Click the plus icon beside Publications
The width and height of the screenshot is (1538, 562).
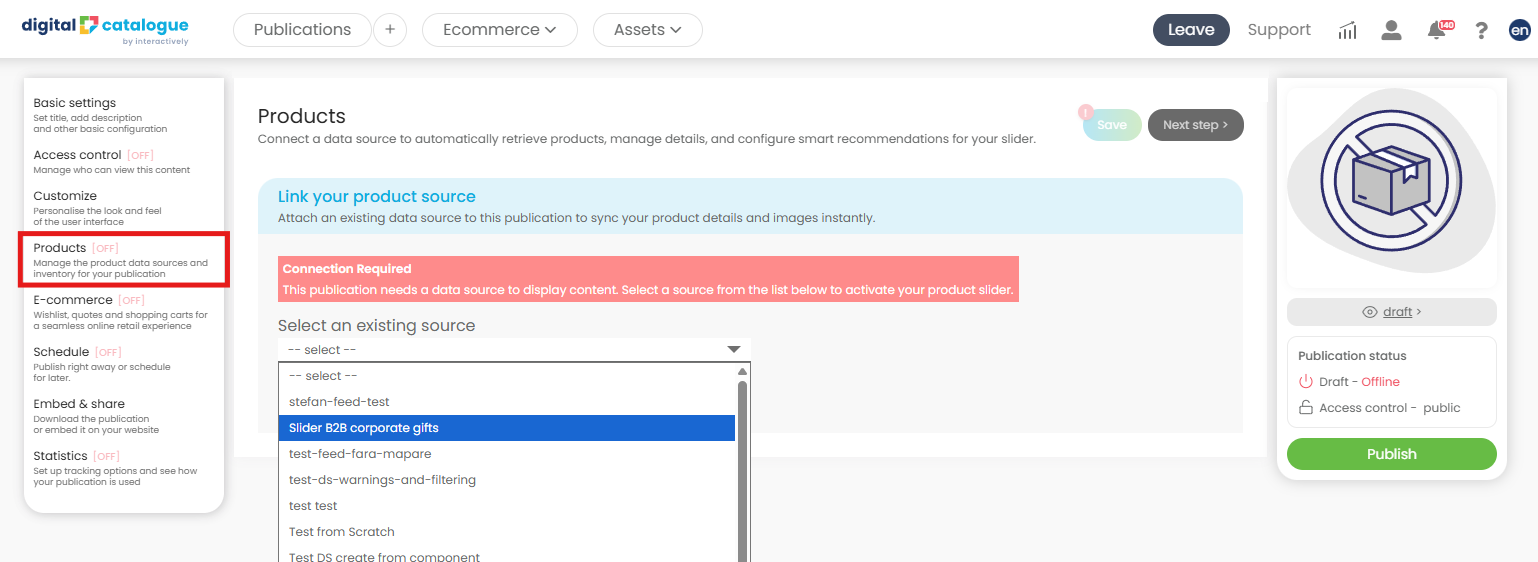point(390,30)
